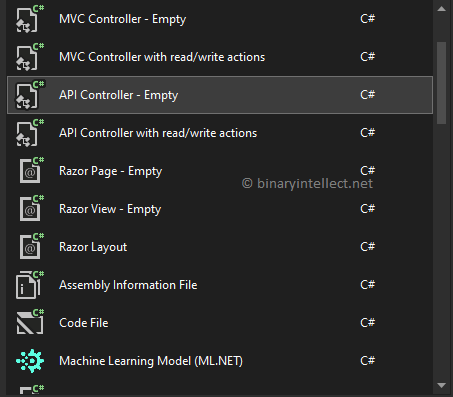Click the MVC Controller - Empty template icon
Viewport: 453px width, 397px height.
pos(30,19)
